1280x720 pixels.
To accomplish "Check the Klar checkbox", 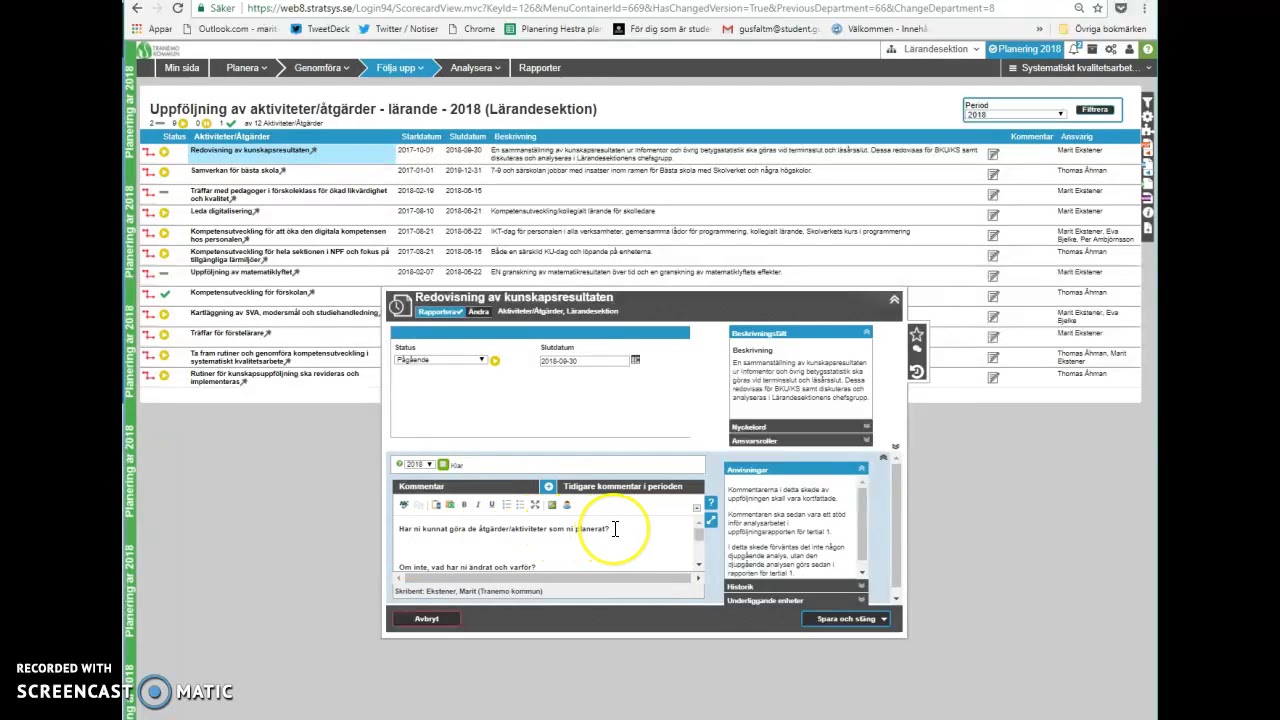I will click(443, 465).
